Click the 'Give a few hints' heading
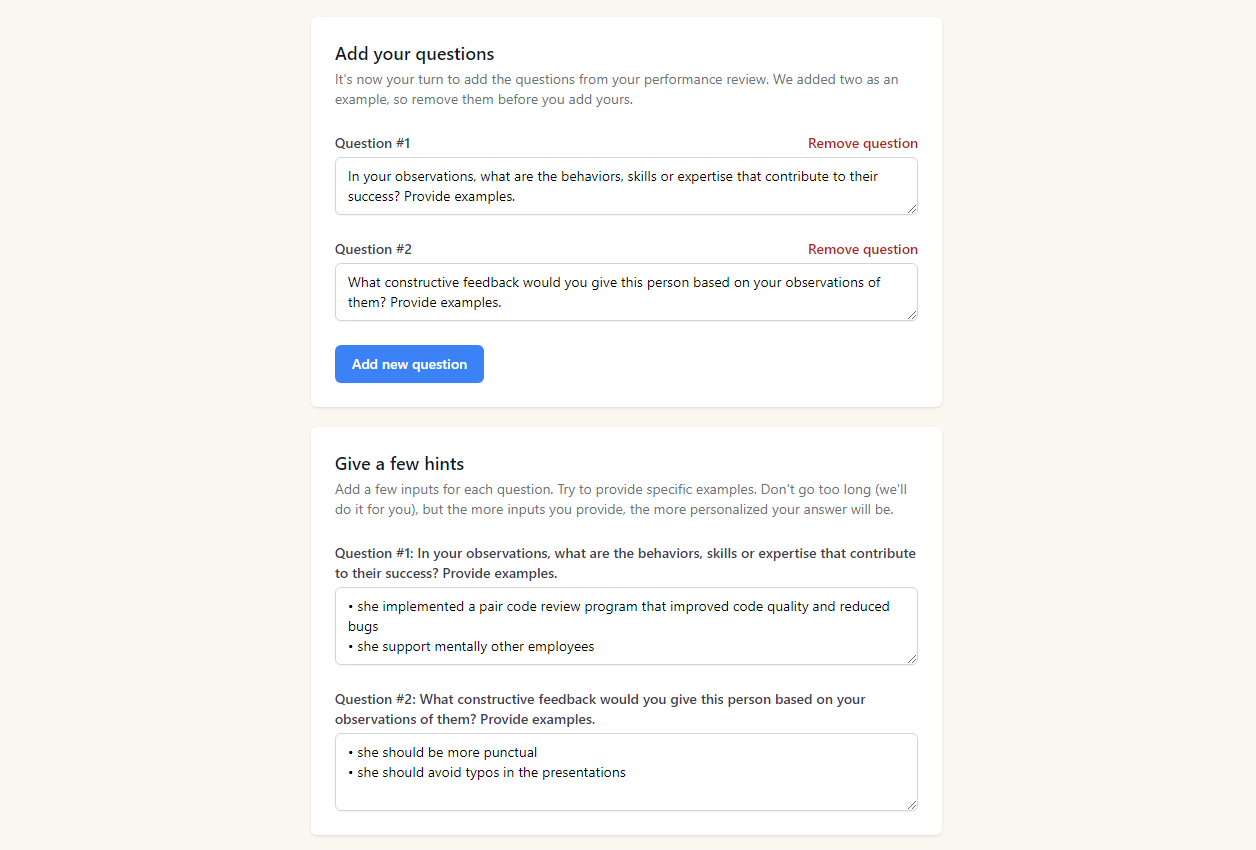The image size is (1256, 850). pyautogui.click(x=399, y=464)
